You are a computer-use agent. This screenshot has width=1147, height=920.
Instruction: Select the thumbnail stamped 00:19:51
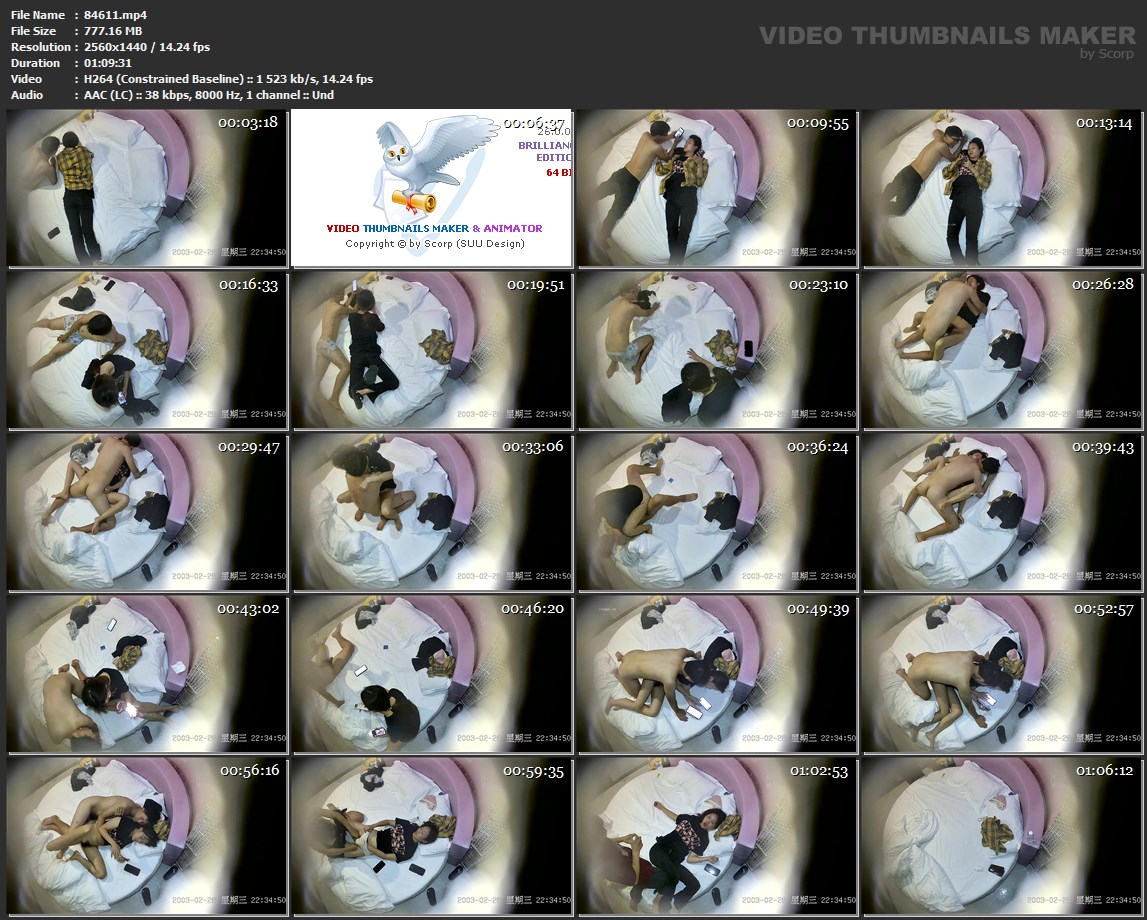[432, 350]
